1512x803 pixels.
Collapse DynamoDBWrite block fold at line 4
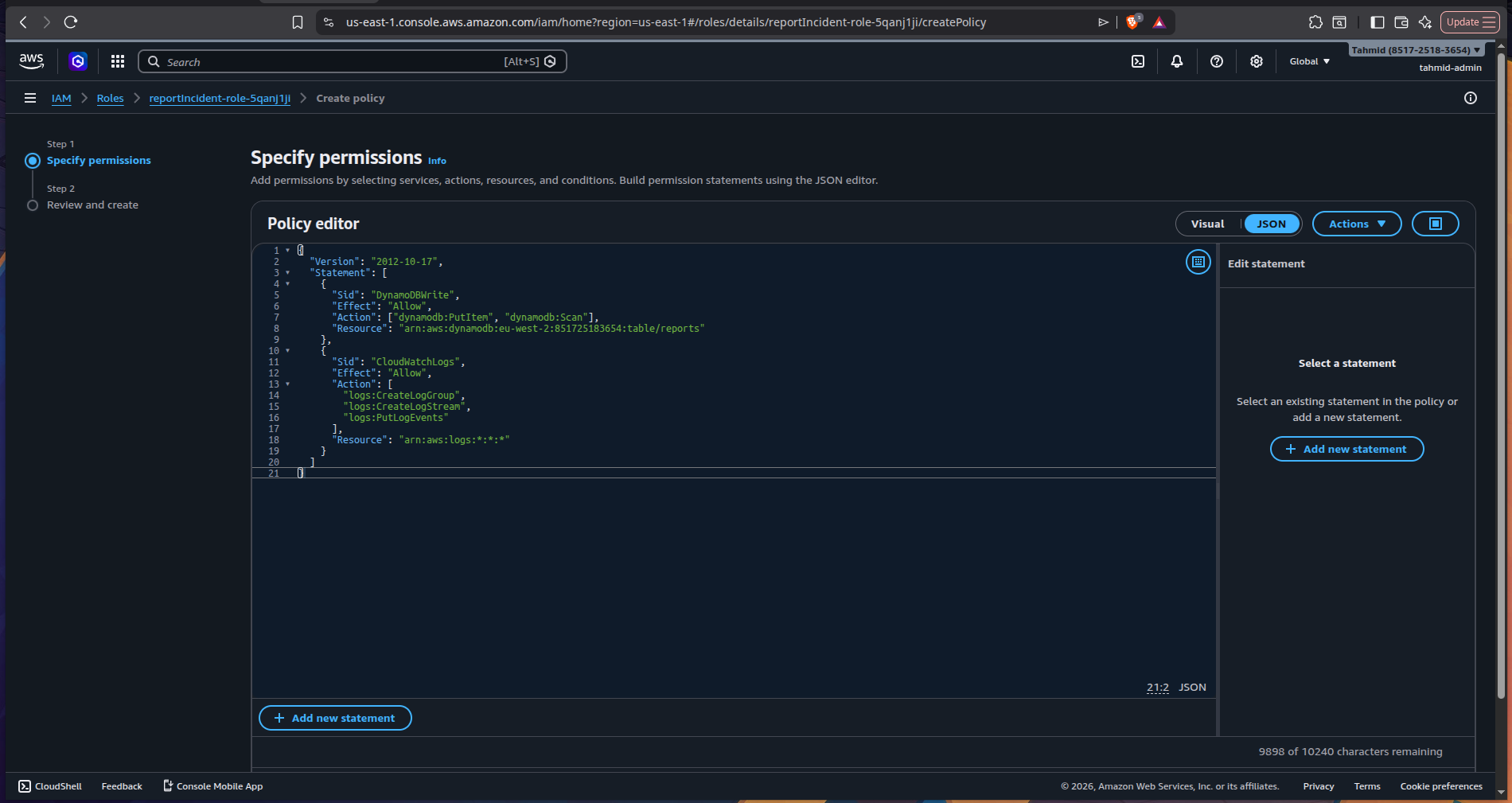coord(287,284)
